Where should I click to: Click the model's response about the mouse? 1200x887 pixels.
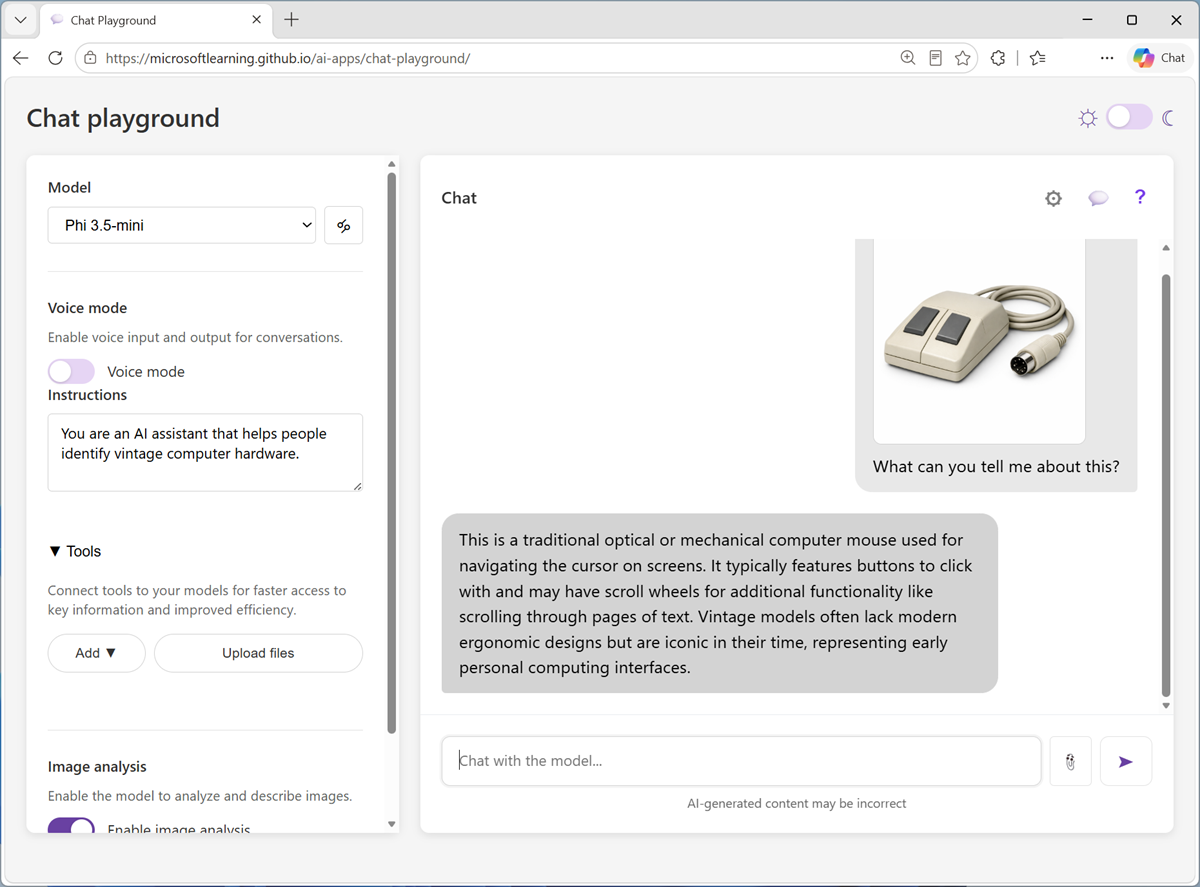[x=720, y=603]
